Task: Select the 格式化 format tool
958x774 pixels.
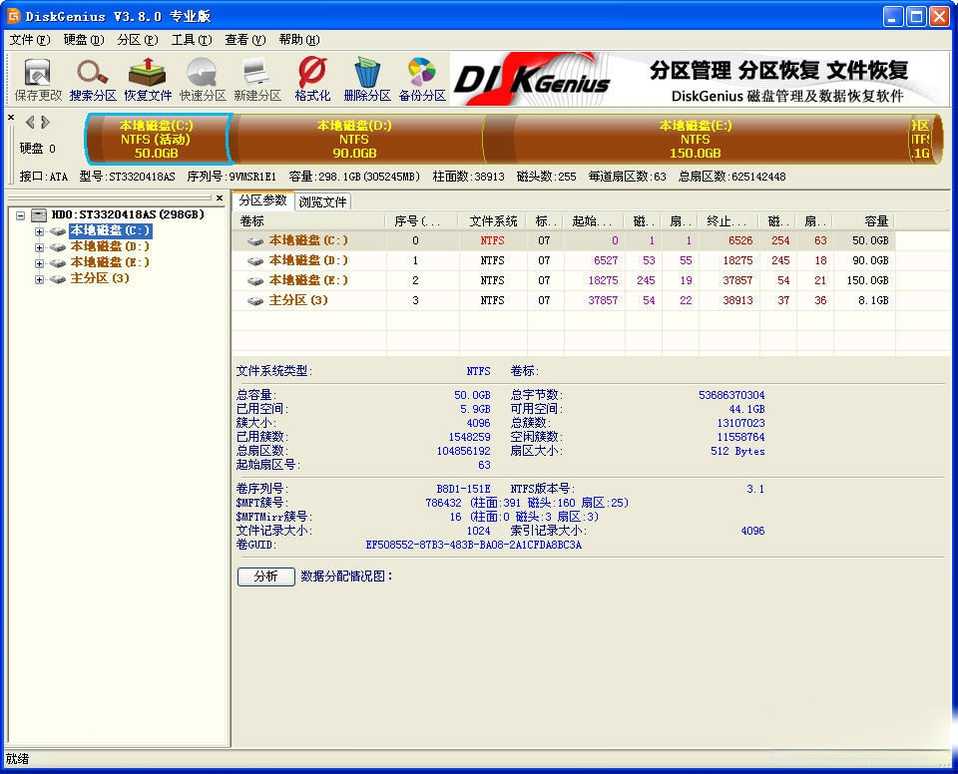Action: 312,79
